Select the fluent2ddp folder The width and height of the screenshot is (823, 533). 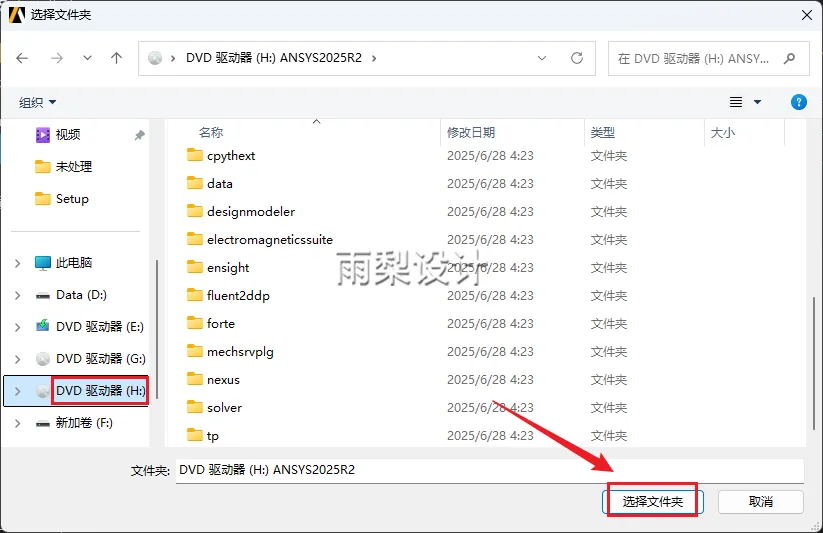[x=238, y=296]
